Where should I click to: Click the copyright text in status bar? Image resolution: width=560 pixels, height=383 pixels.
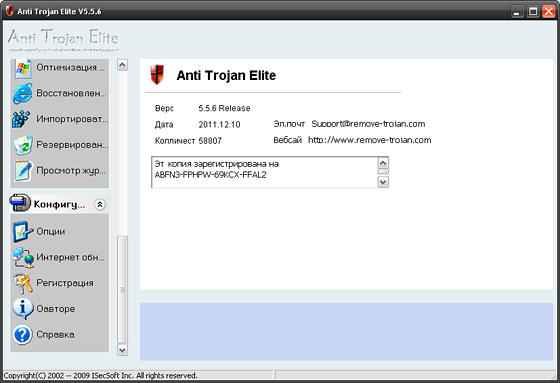[x=100, y=375]
